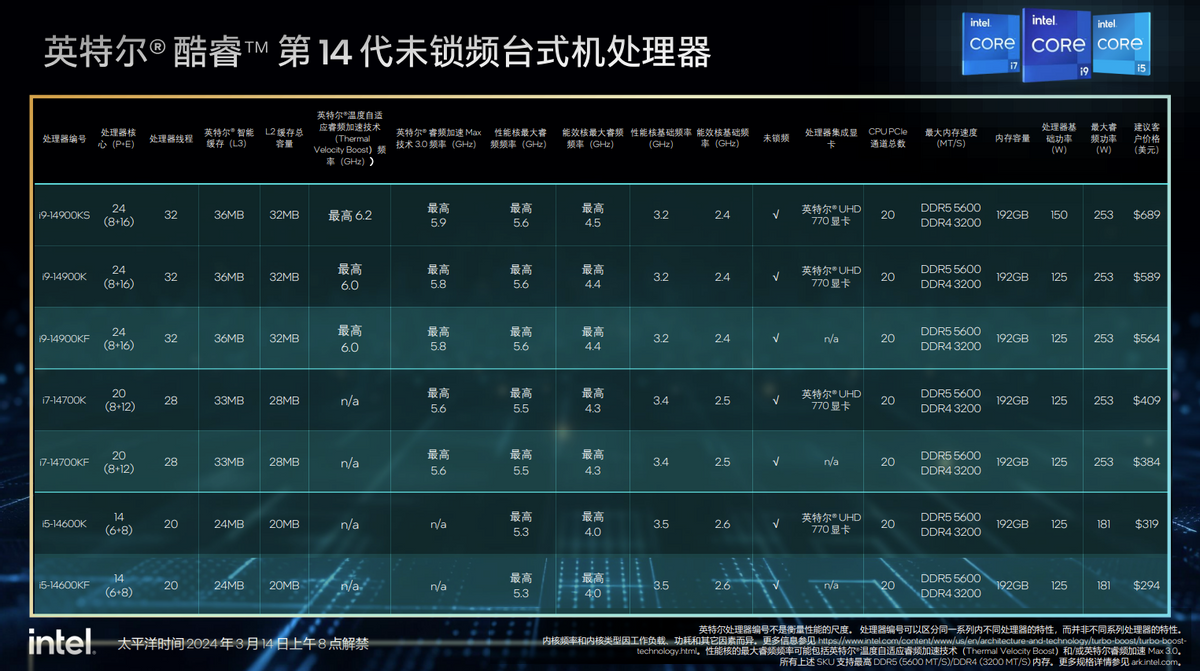Click the L2 缓存总容量 column header
The image size is (1200, 671).
pos(284,139)
